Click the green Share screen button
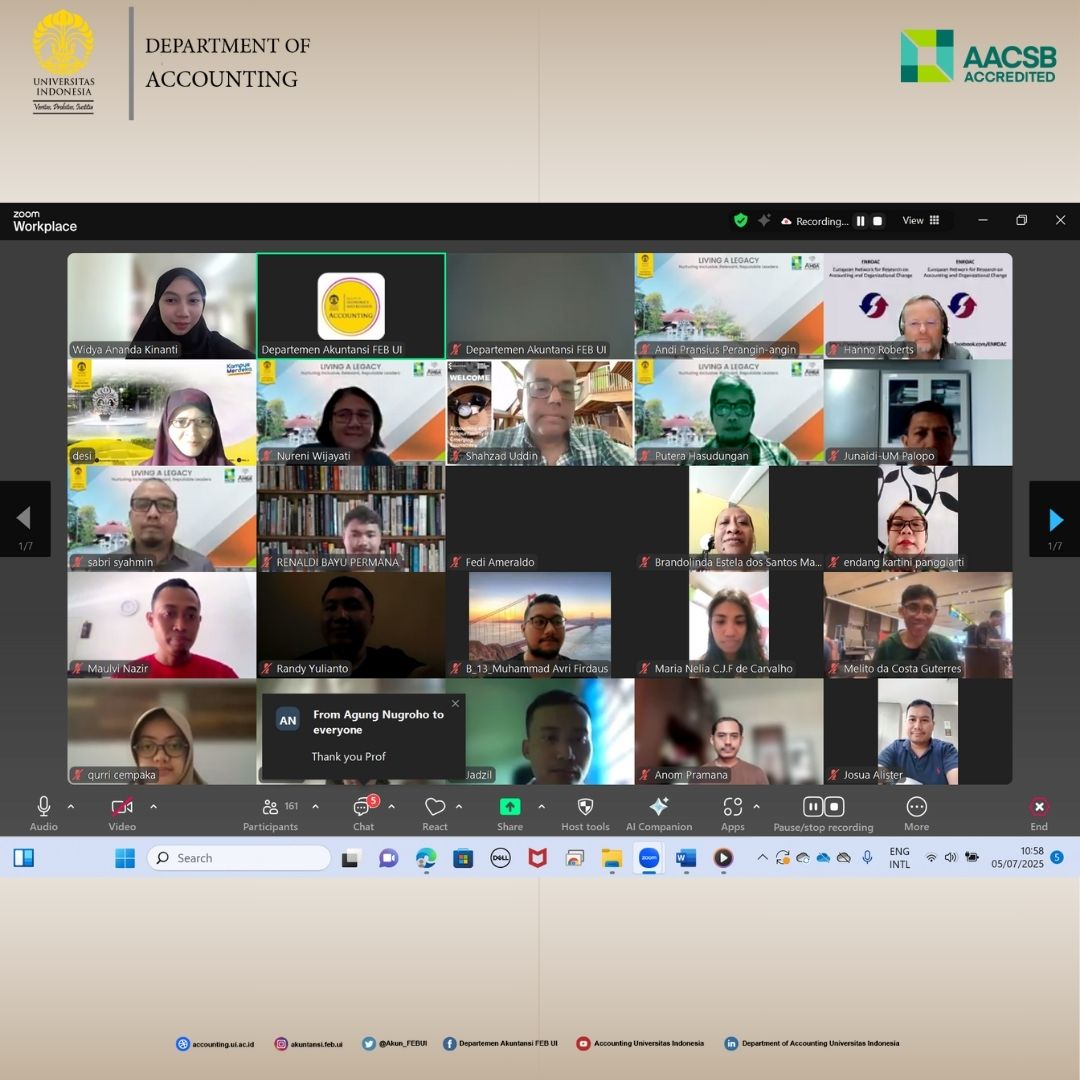The height and width of the screenshot is (1080, 1080). coord(510,807)
